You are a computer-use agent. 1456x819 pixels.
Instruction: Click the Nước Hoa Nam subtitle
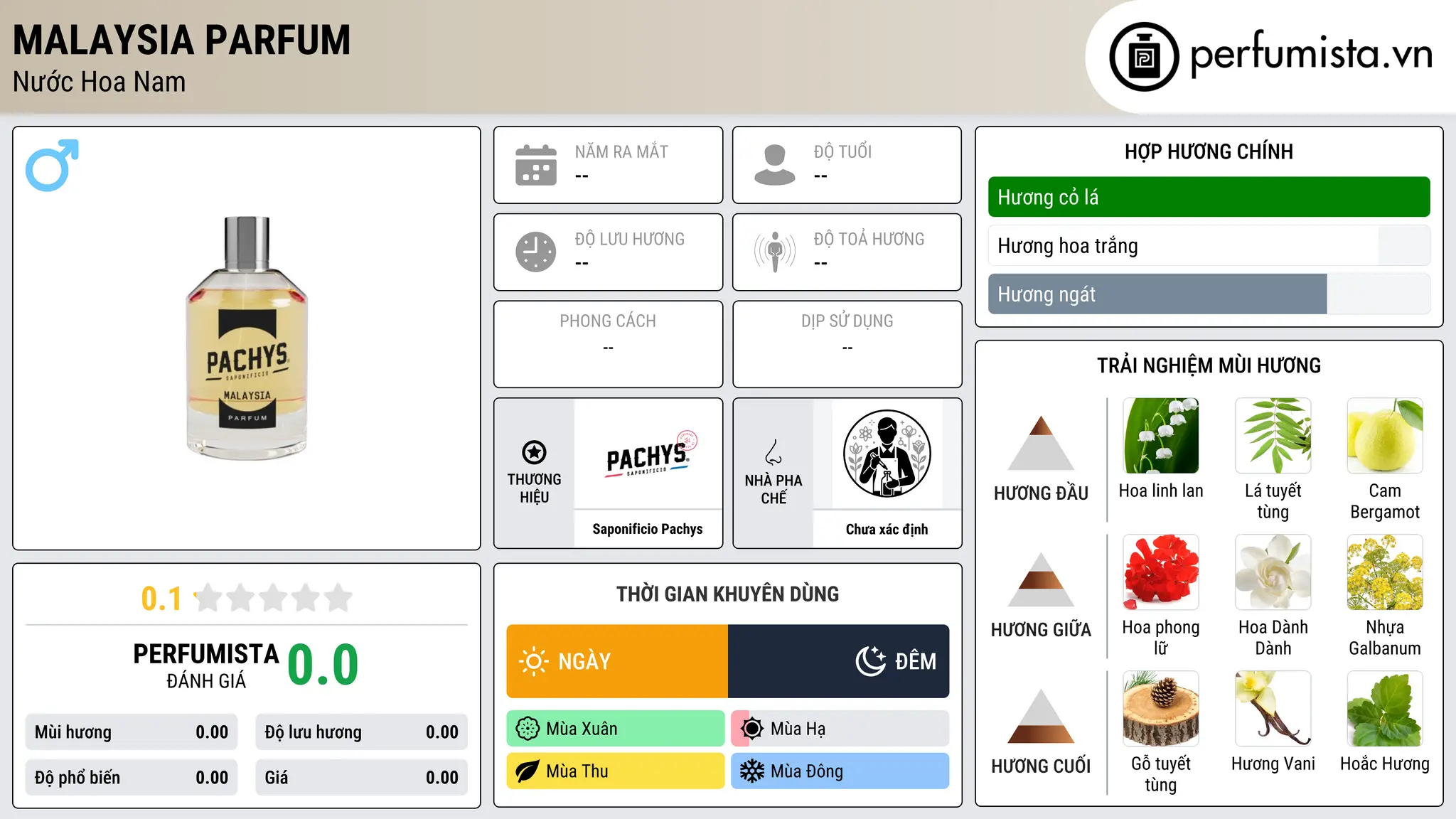(100, 82)
